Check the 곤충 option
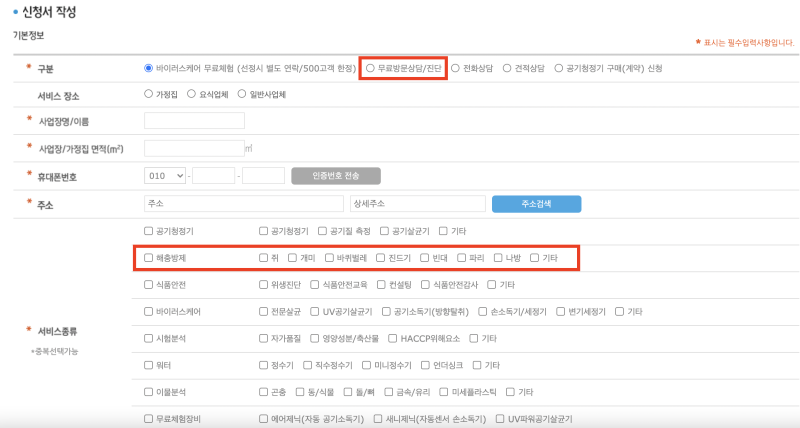Screen dimensions: 800x428 click(263, 392)
